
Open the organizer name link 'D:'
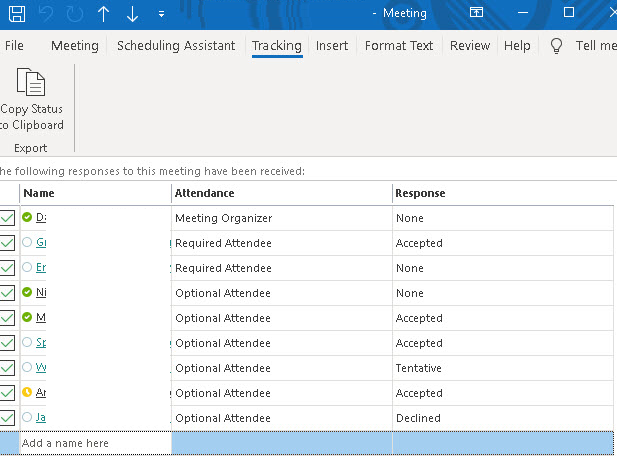[41, 217]
